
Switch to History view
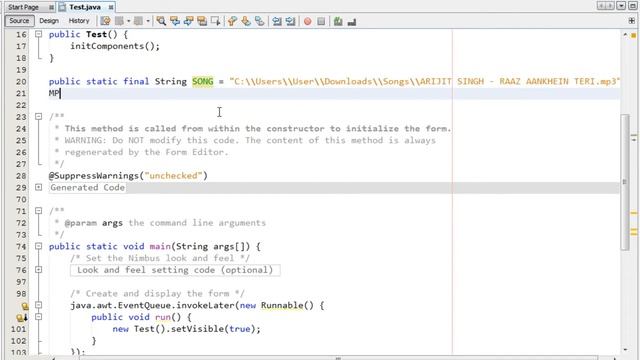[x=79, y=20]
